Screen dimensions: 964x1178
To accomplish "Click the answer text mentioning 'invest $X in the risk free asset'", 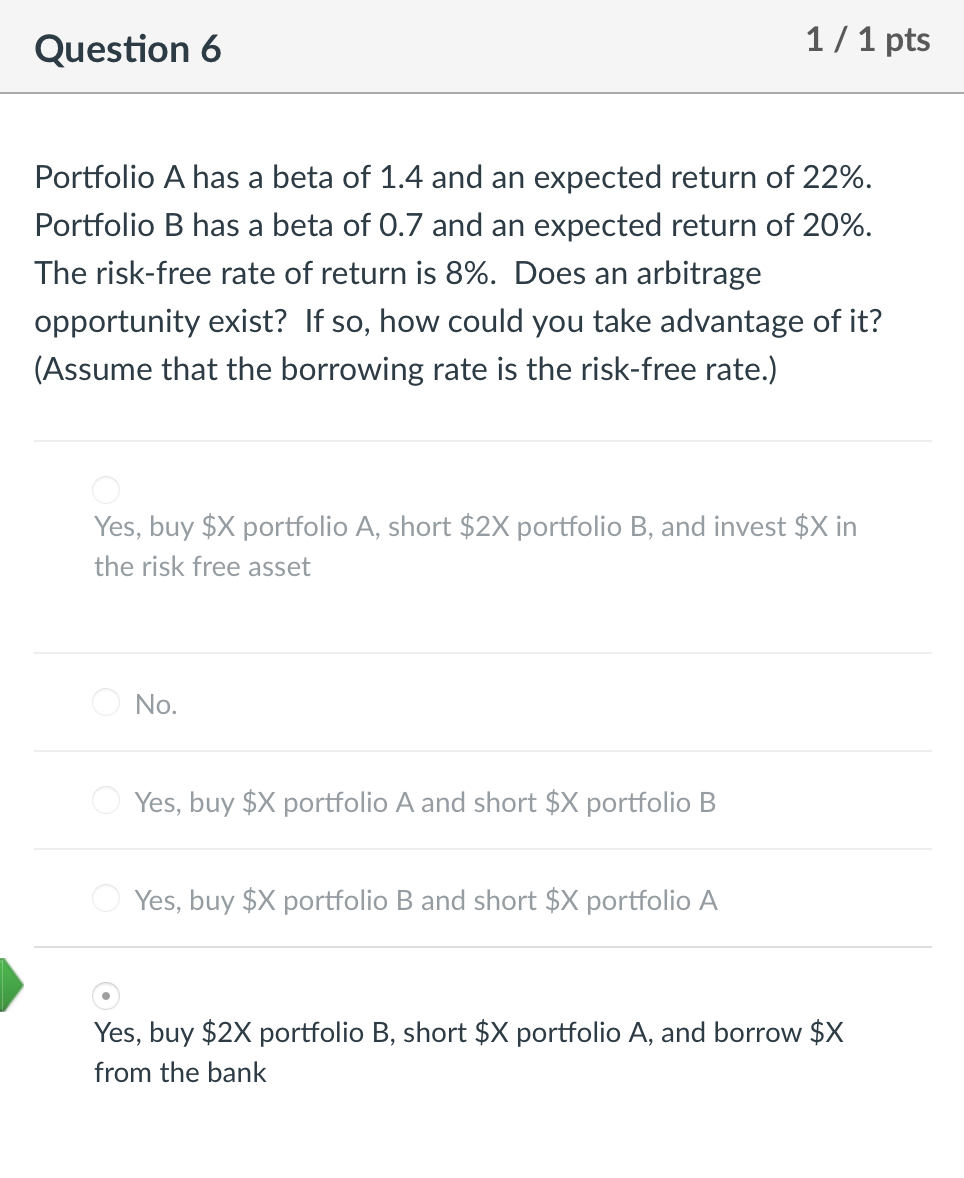I will point(475,546).
